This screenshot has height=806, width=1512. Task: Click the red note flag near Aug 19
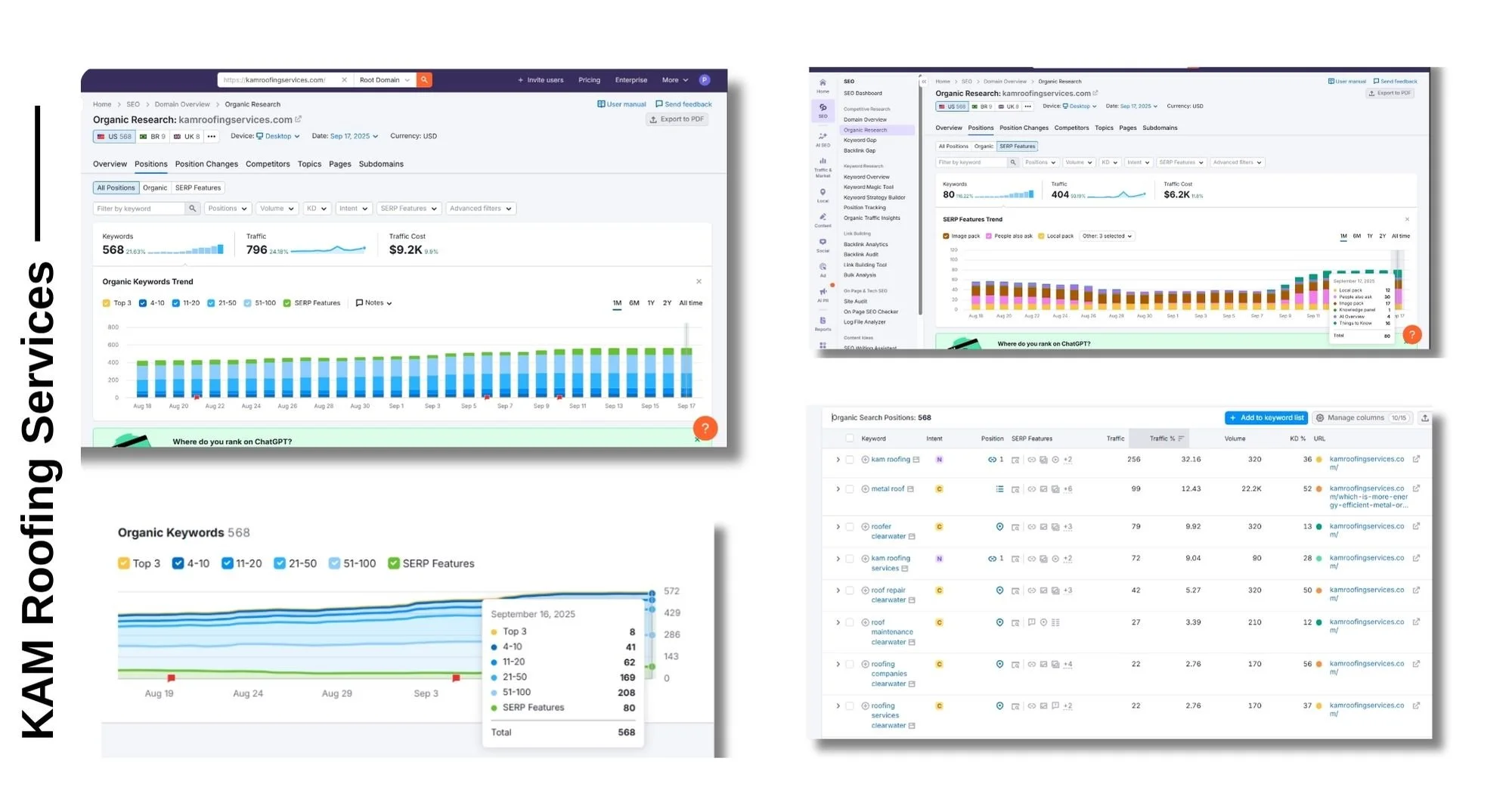pyautogui.click(x=171, y=678)
